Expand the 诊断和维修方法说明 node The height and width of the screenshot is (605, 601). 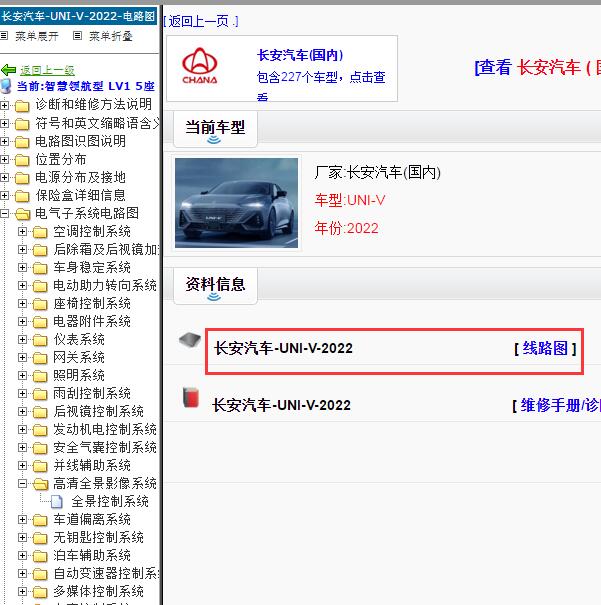(4, 105)
